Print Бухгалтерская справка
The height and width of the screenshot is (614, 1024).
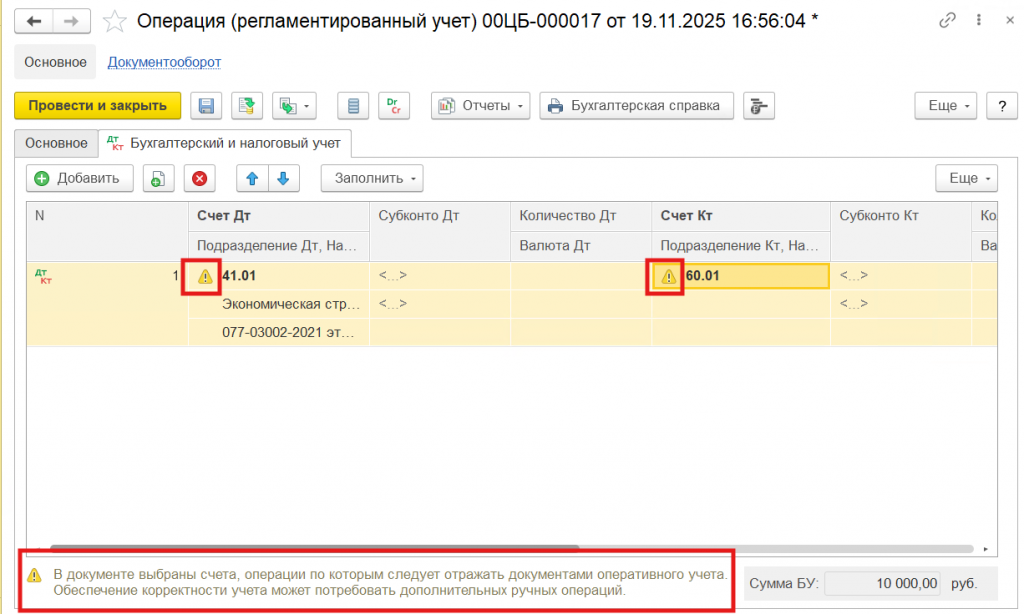tap(636, 106)
